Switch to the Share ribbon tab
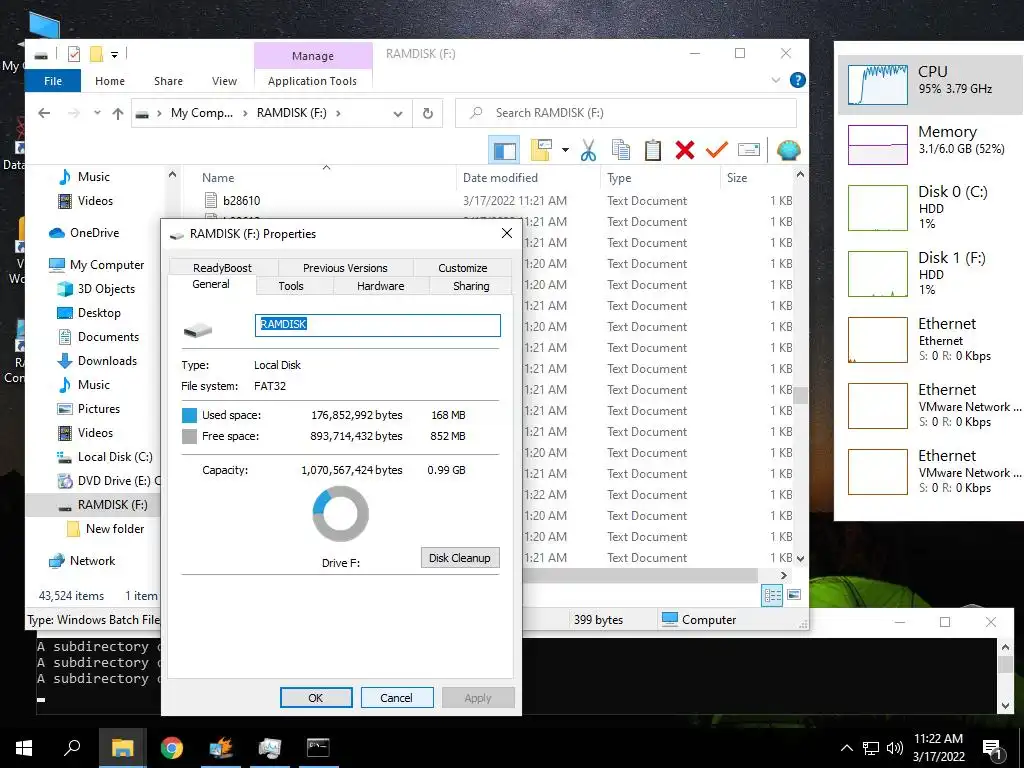 point(168,81)
